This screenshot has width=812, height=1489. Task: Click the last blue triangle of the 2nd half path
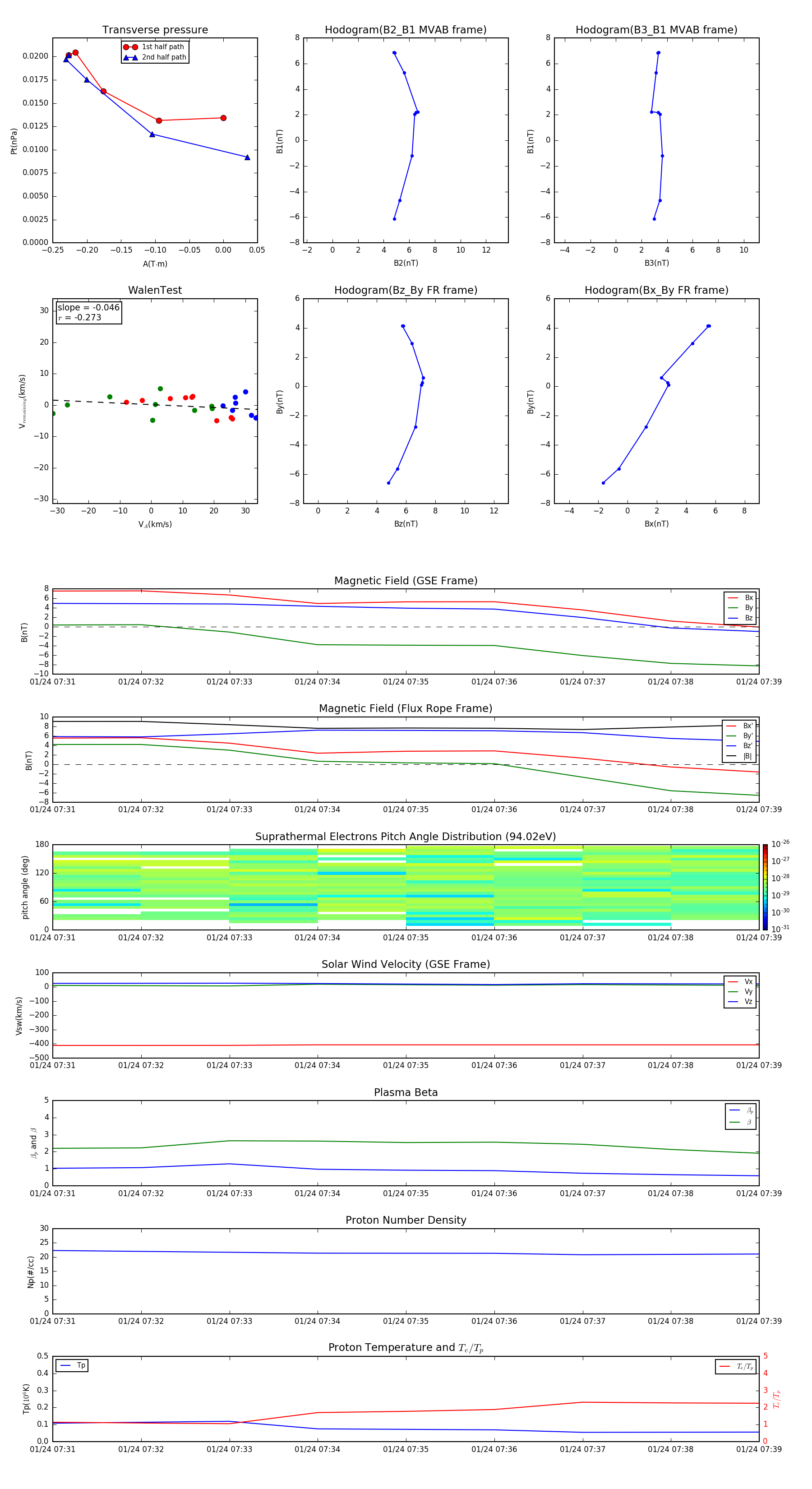point(247,157)
